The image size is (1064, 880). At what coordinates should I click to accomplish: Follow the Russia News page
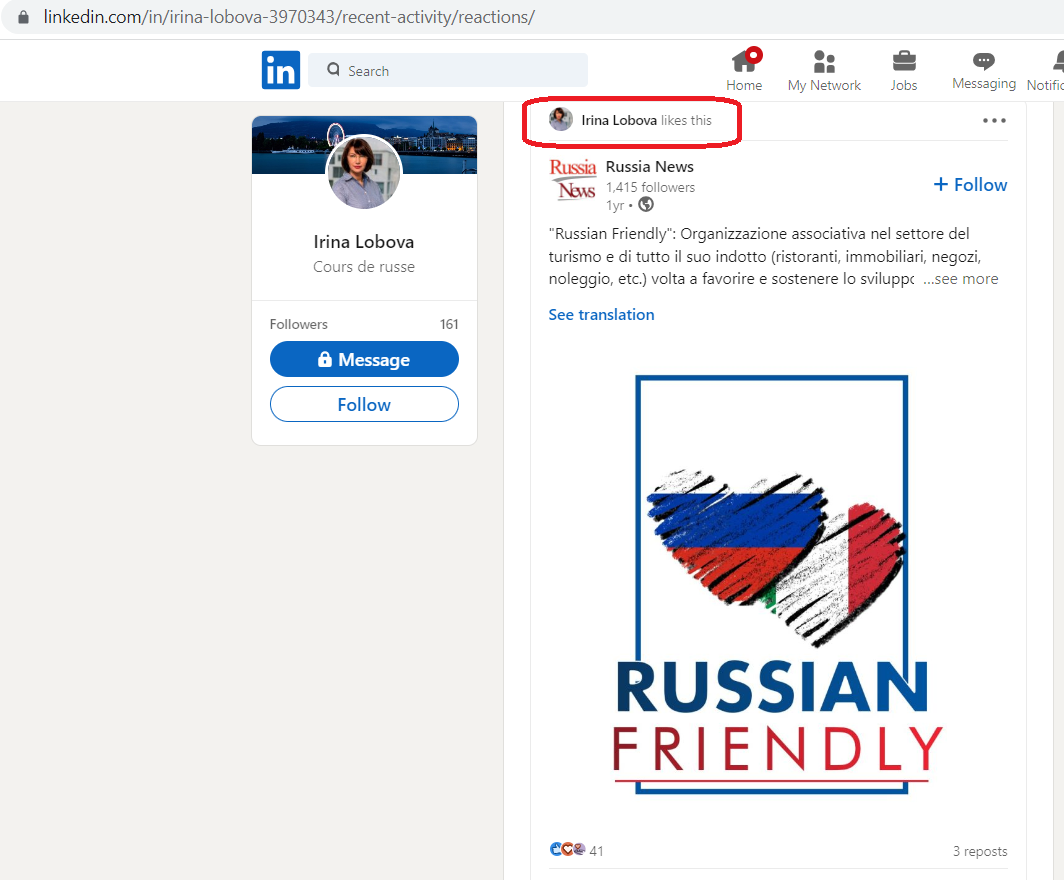pyautogui.click(x=970, y=185)
